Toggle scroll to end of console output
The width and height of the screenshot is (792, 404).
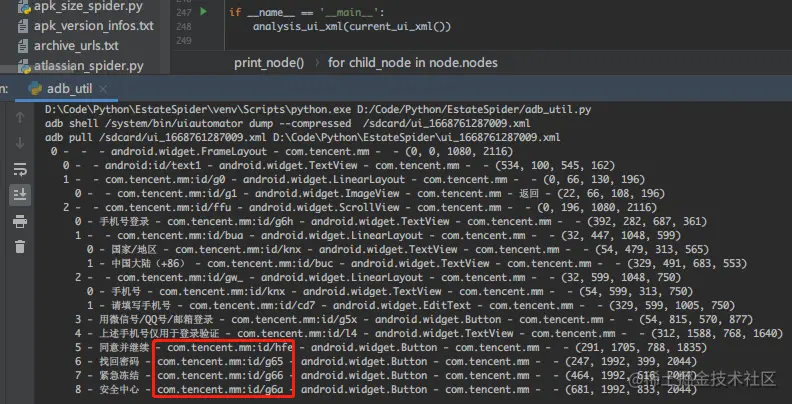[20, 195]
